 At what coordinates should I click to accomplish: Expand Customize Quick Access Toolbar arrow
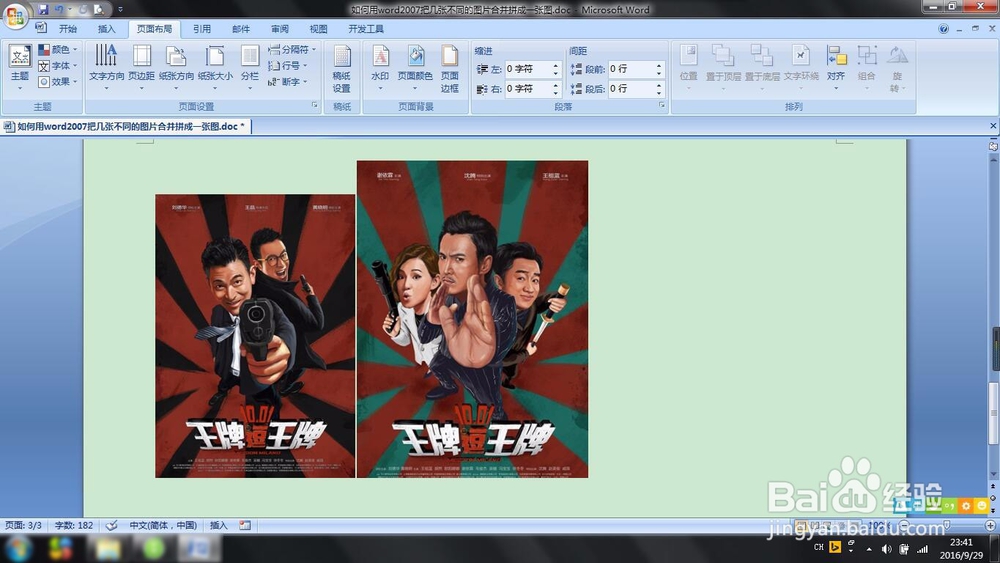coord(120,10)
